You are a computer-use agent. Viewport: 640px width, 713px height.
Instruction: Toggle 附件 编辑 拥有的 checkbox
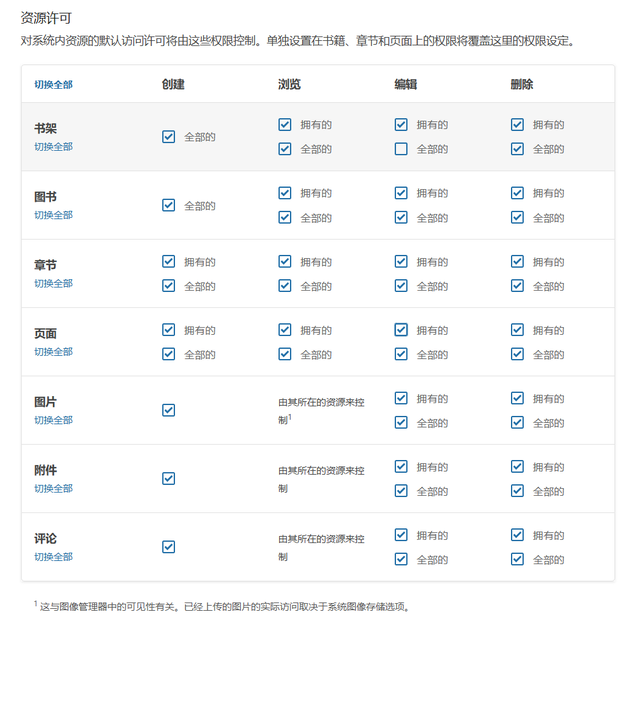tap(401, 467)
